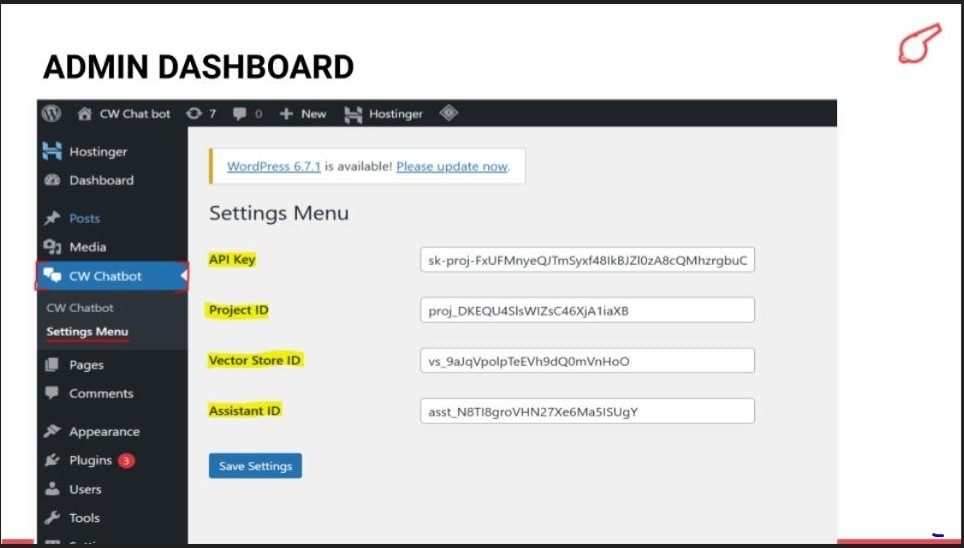The width and height of the screenshot is (964, 548).
Task: Focus the Project ID input field
Action: tap(587, 310)
